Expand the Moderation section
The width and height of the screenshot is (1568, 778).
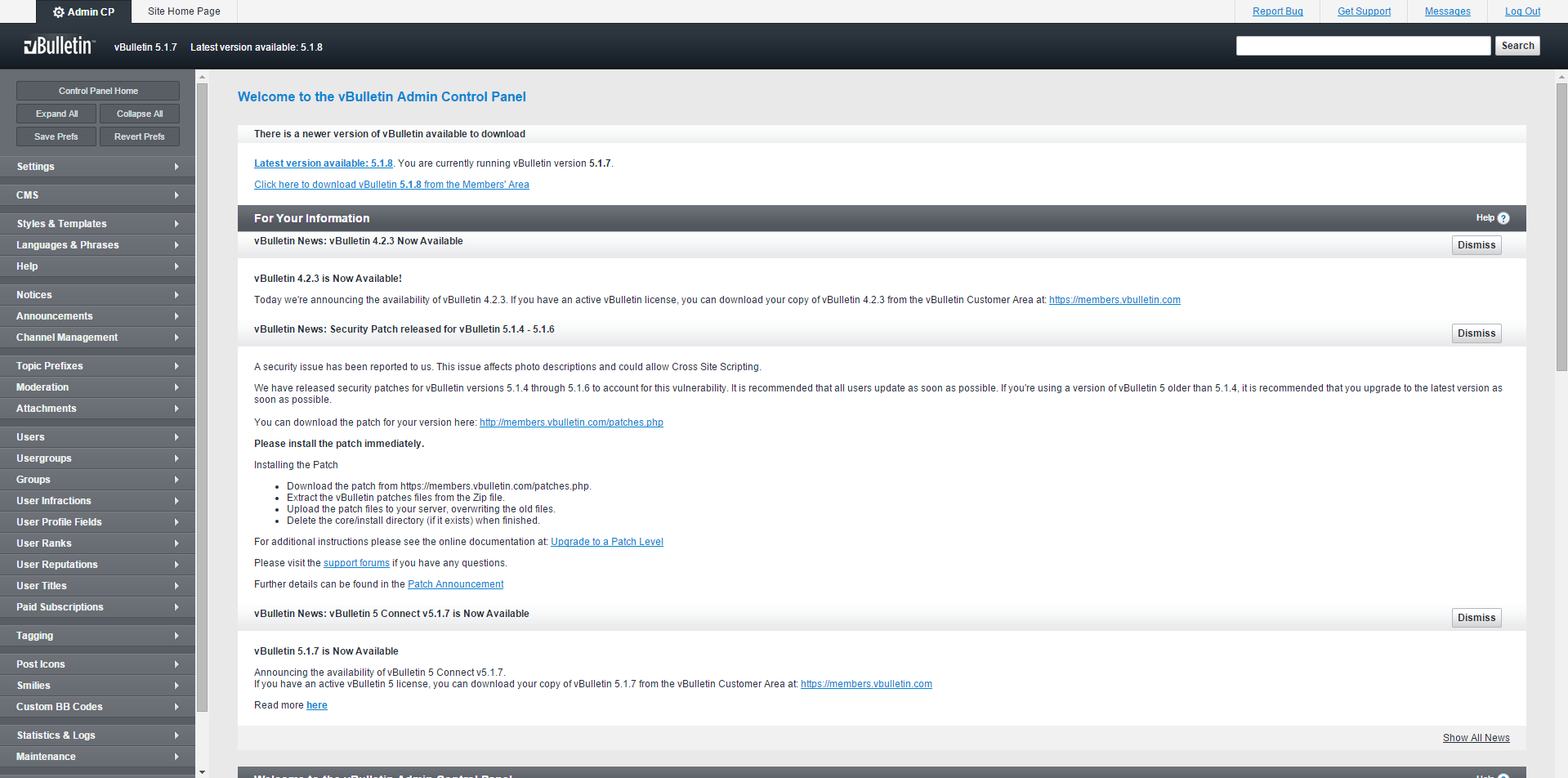pyautogui.click(x=97, y=387)
